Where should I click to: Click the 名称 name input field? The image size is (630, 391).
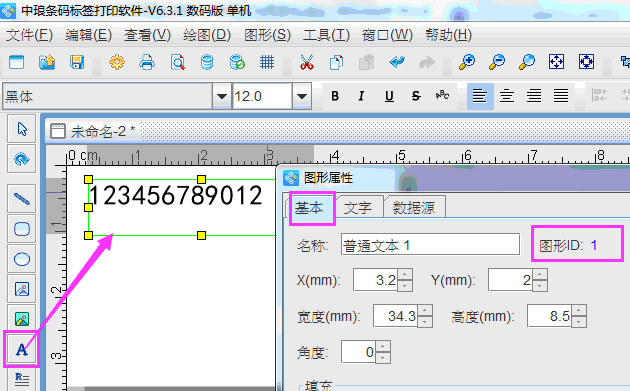tap(430, 244)
